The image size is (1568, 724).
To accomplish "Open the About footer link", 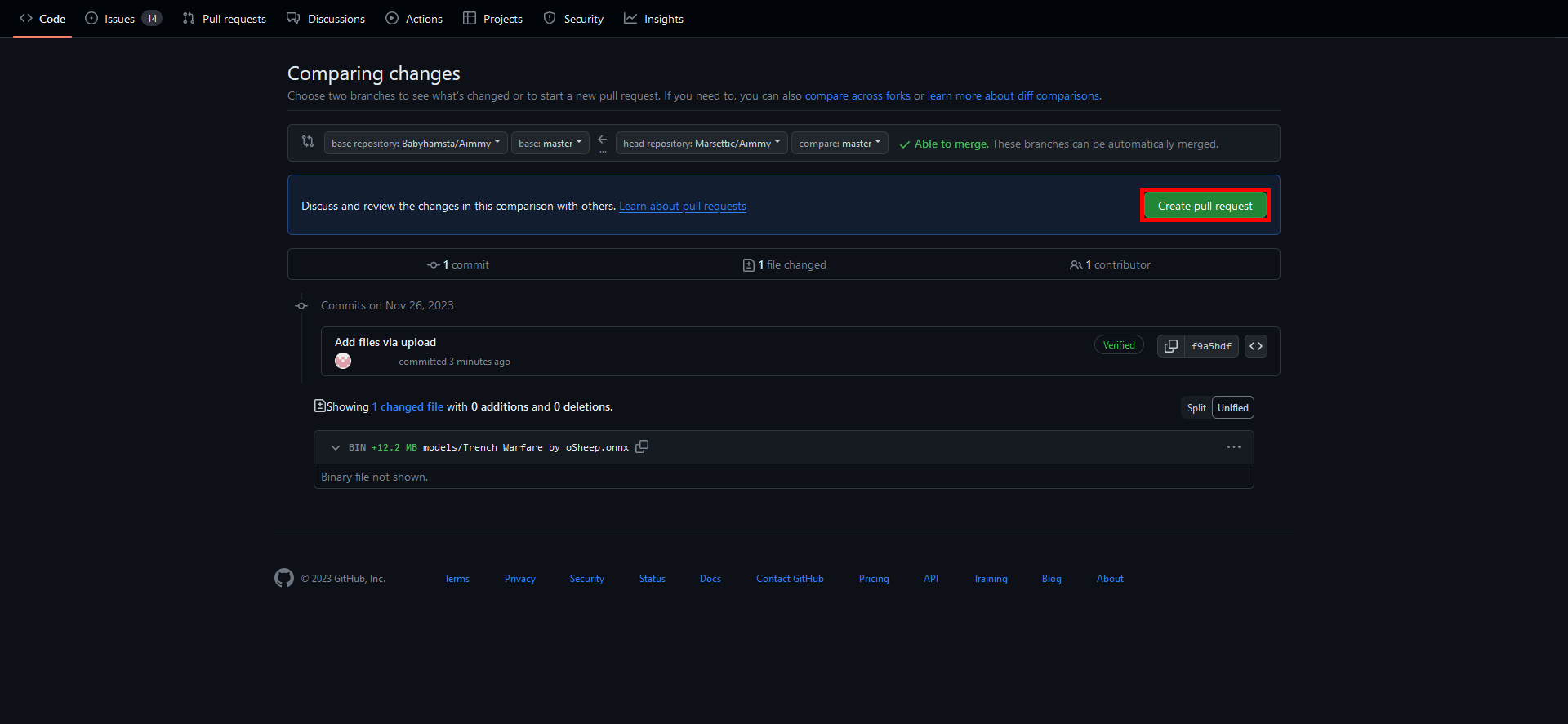I will click(1110, 579).
